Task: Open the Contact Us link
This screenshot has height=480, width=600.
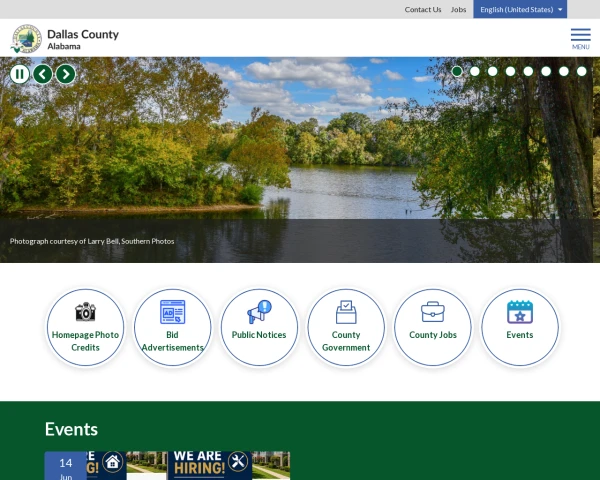Action: tap(423, 10)
